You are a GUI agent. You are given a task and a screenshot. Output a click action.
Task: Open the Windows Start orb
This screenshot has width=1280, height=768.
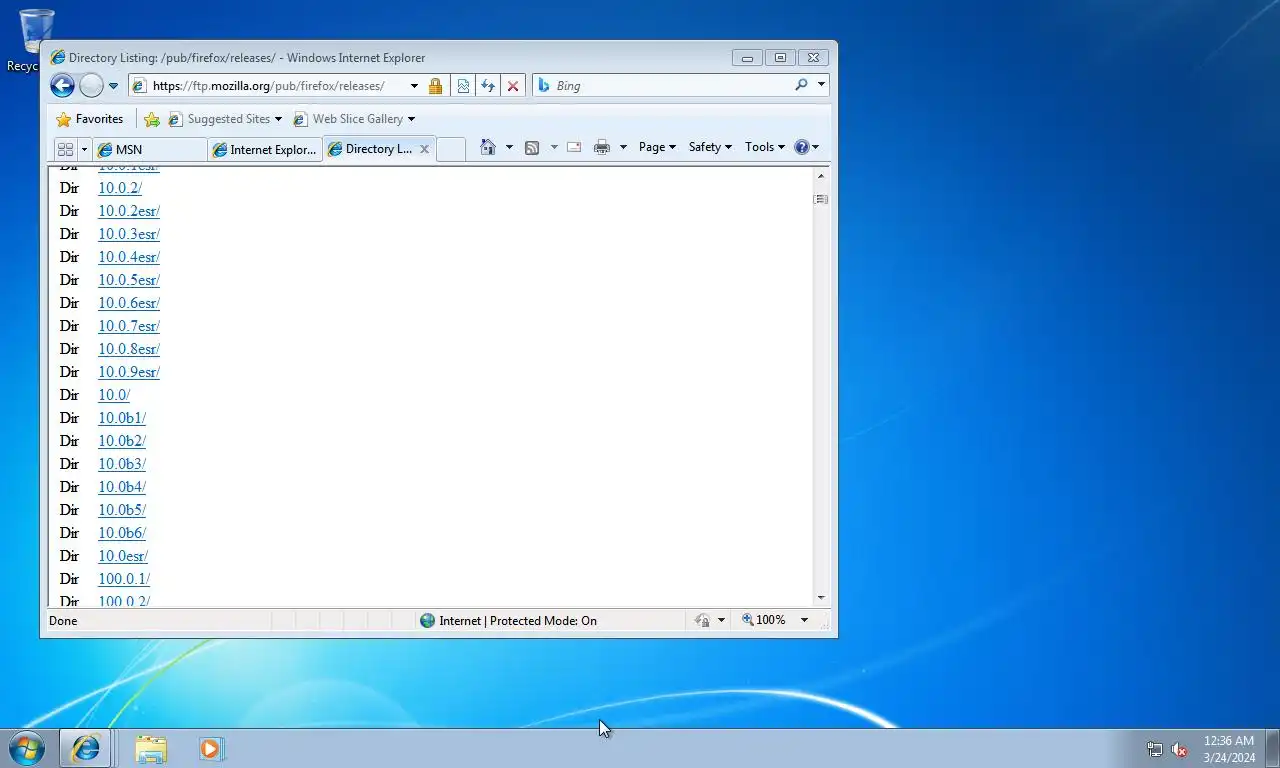[27, 748]
